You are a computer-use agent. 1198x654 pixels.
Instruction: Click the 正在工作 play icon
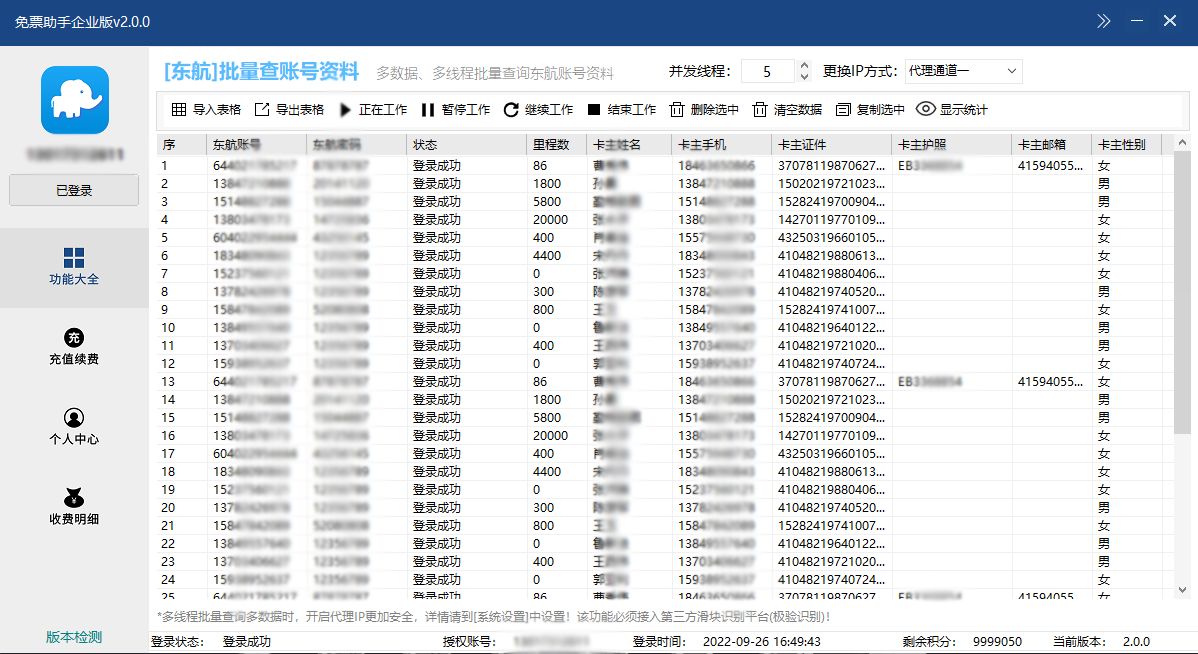pos(345,110)
